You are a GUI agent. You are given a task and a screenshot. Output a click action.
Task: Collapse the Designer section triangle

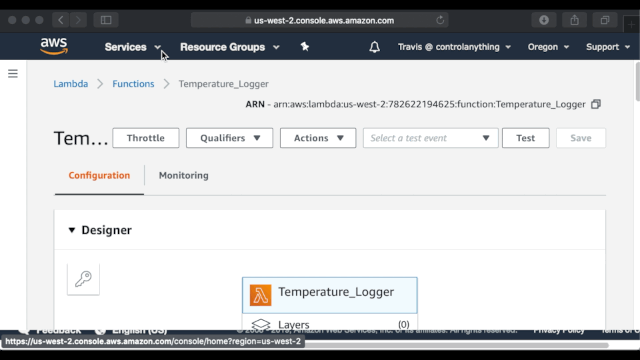72,230
